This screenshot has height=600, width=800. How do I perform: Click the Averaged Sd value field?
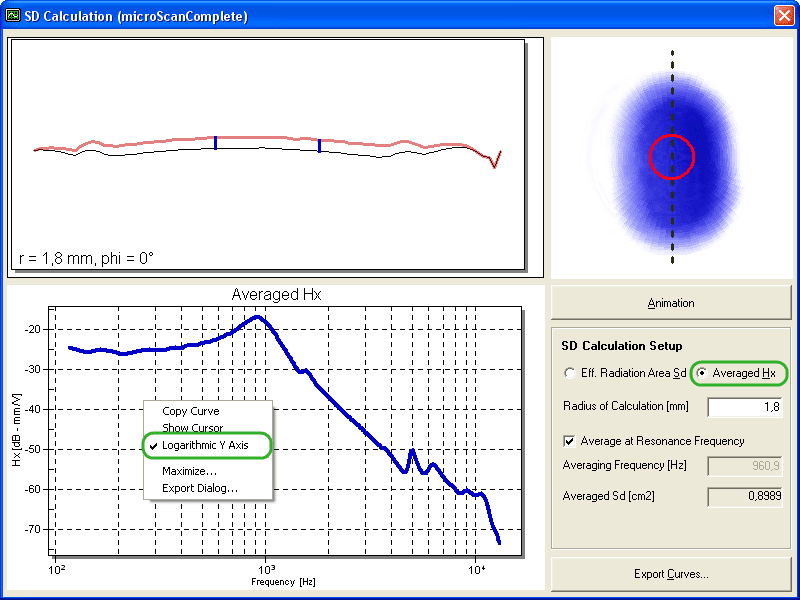coord(745,496)
